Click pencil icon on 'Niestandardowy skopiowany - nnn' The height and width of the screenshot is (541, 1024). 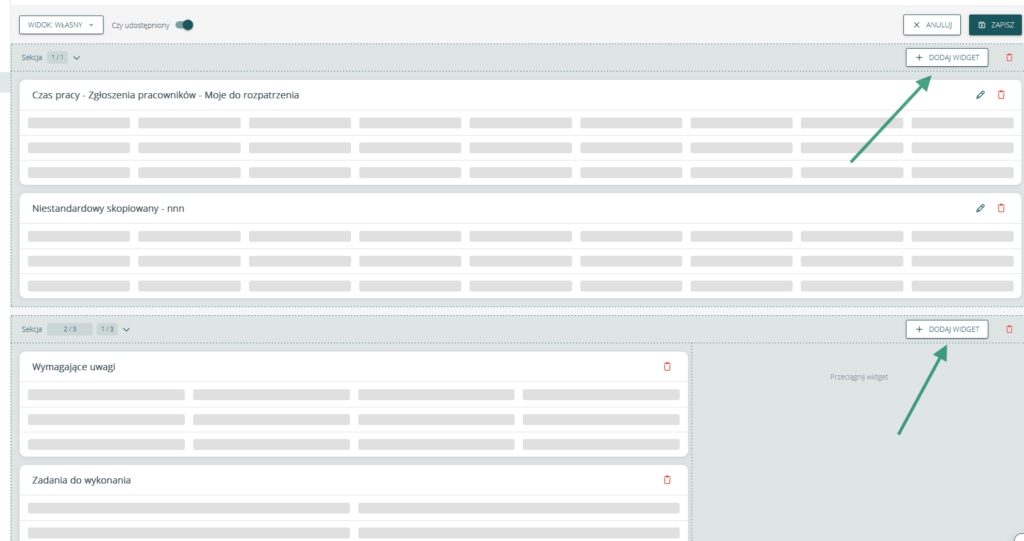click(x=980, y=208)
